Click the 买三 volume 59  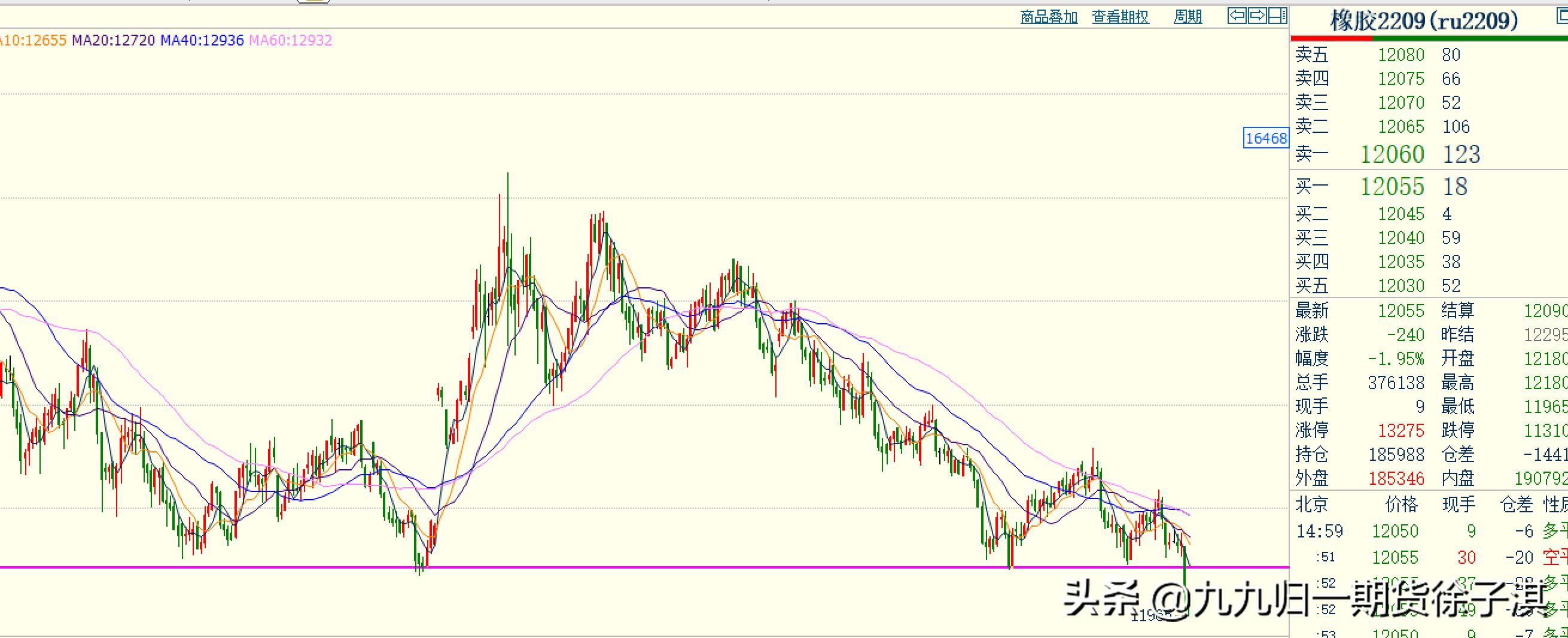tap(1451, 238)
